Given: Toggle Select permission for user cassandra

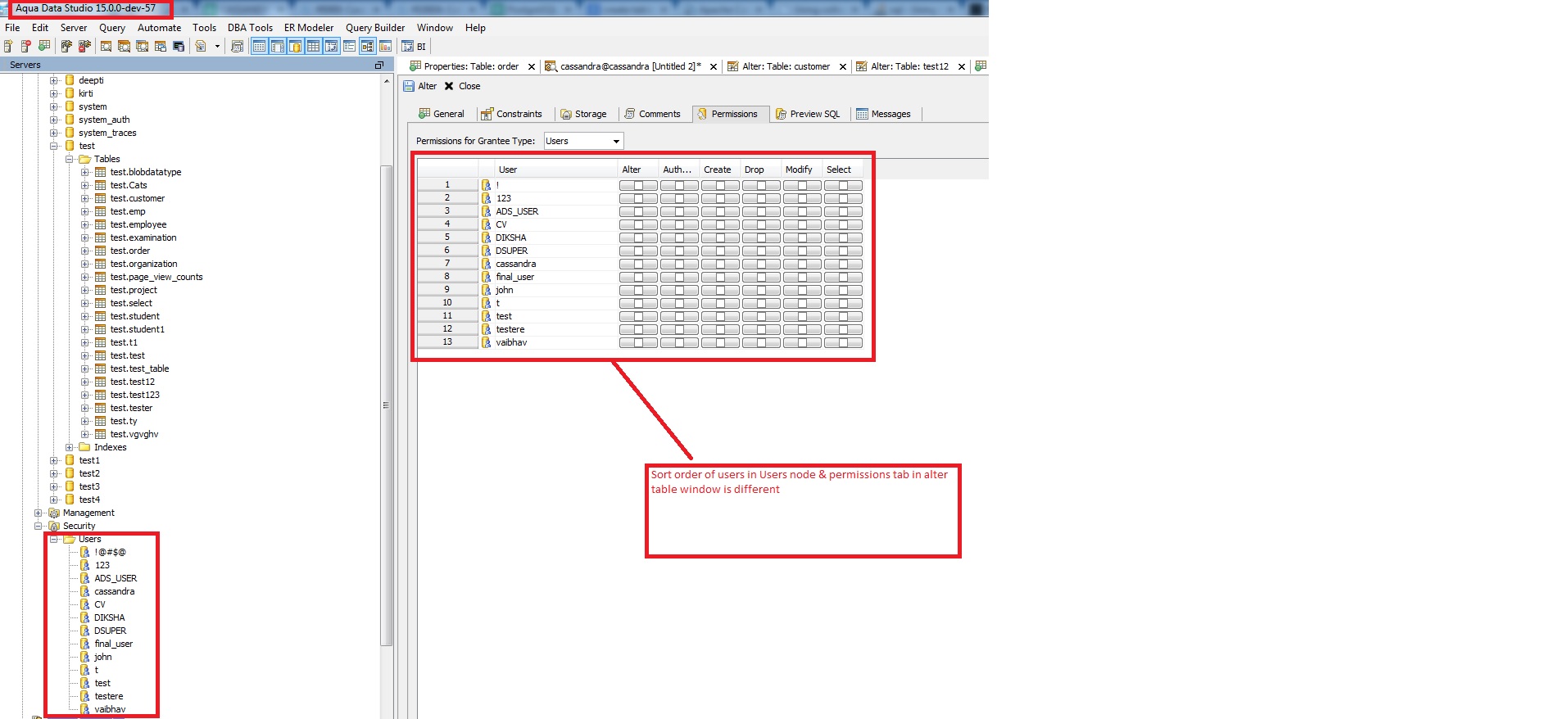Looking at the screenshot, I should 843,264.
